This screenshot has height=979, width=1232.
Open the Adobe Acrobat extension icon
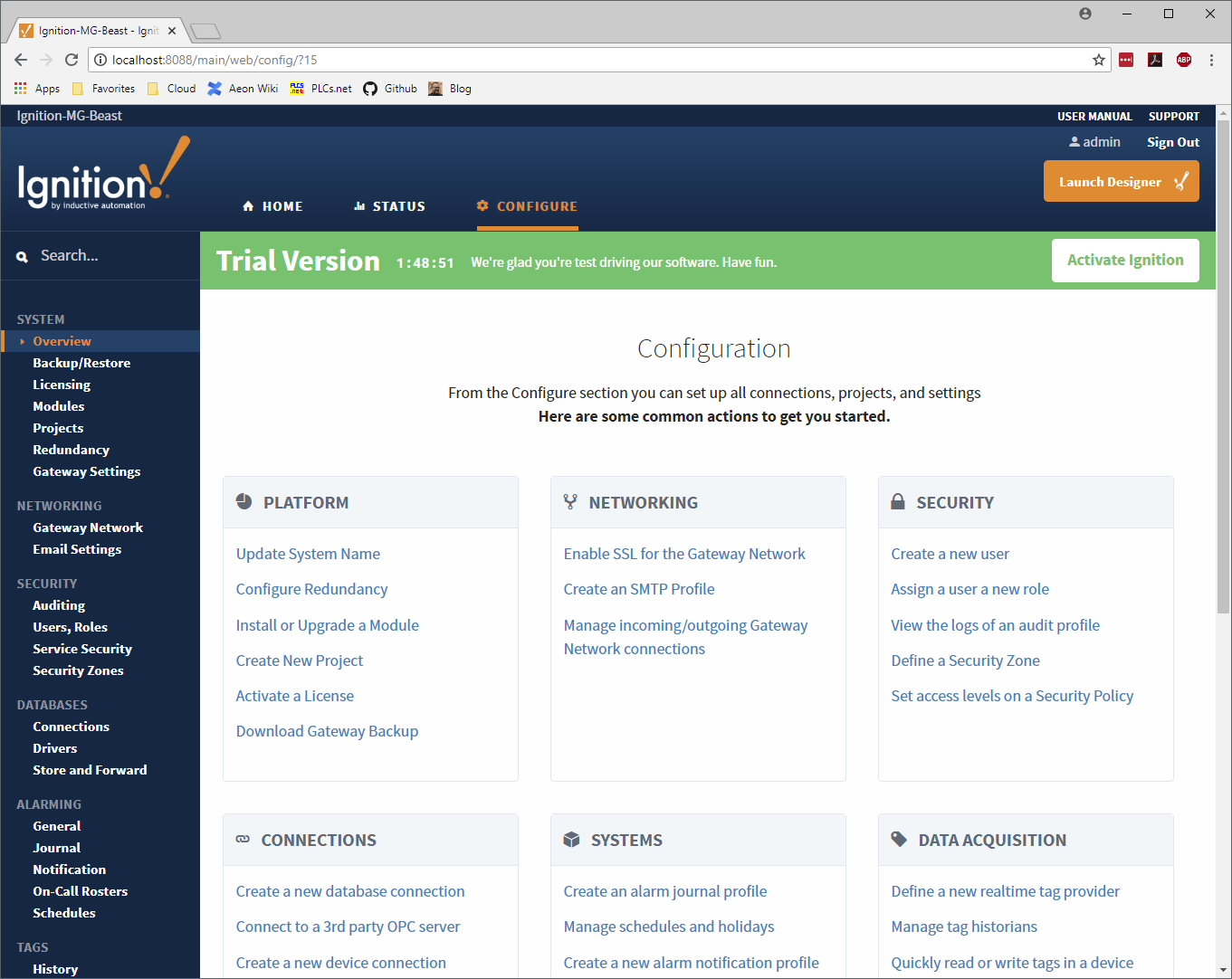click(x=1155, y=60)
